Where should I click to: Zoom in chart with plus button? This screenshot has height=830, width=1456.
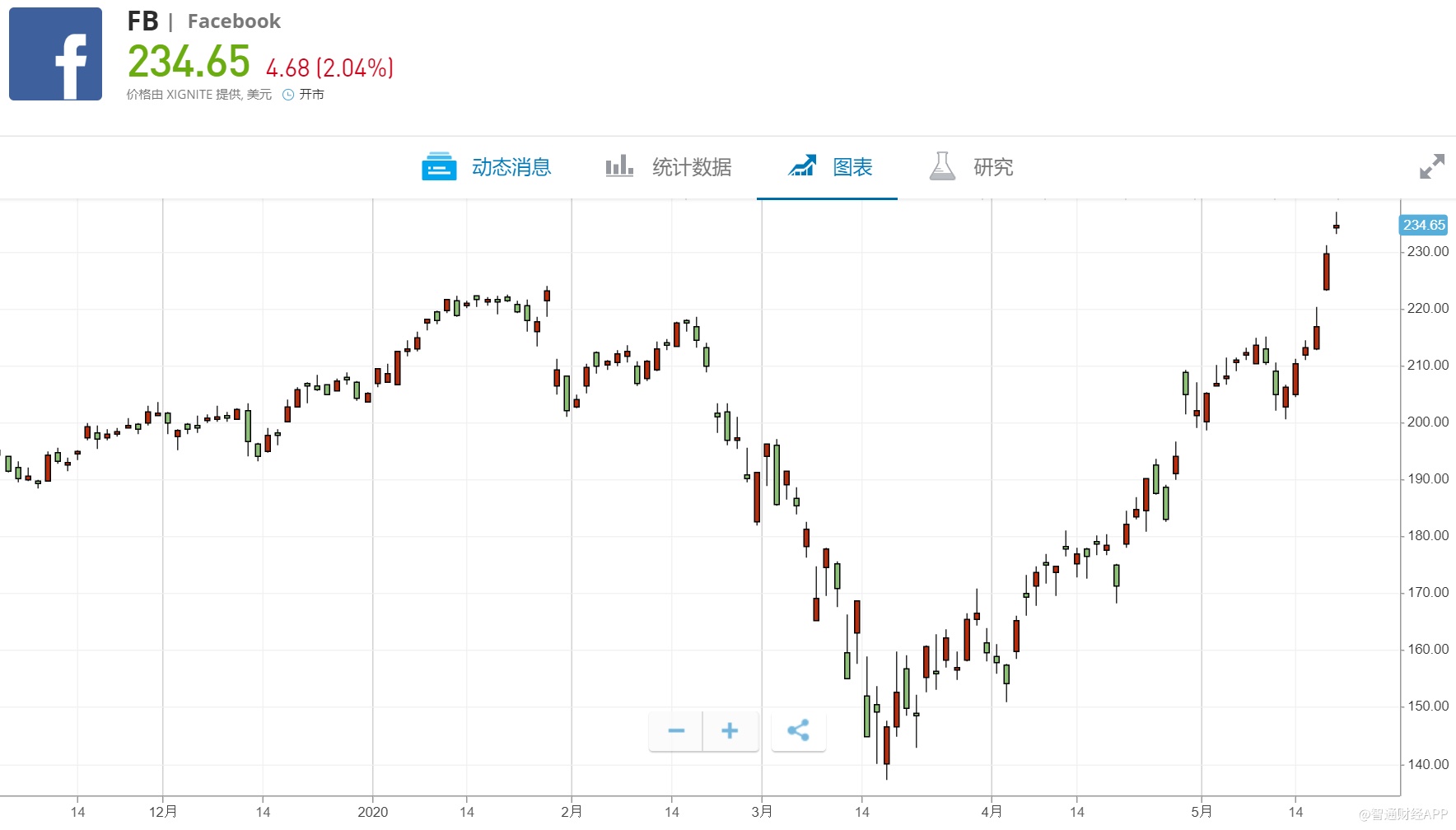pyautogui.click(x=730, y=731)
